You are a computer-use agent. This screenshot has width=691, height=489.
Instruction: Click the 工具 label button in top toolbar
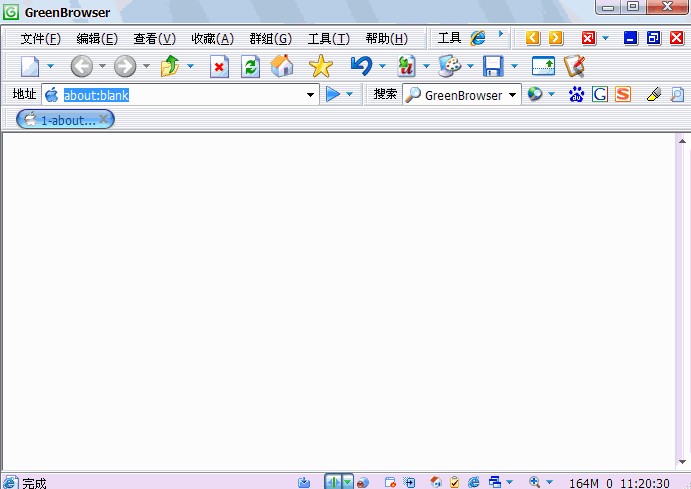coord(449,38)
